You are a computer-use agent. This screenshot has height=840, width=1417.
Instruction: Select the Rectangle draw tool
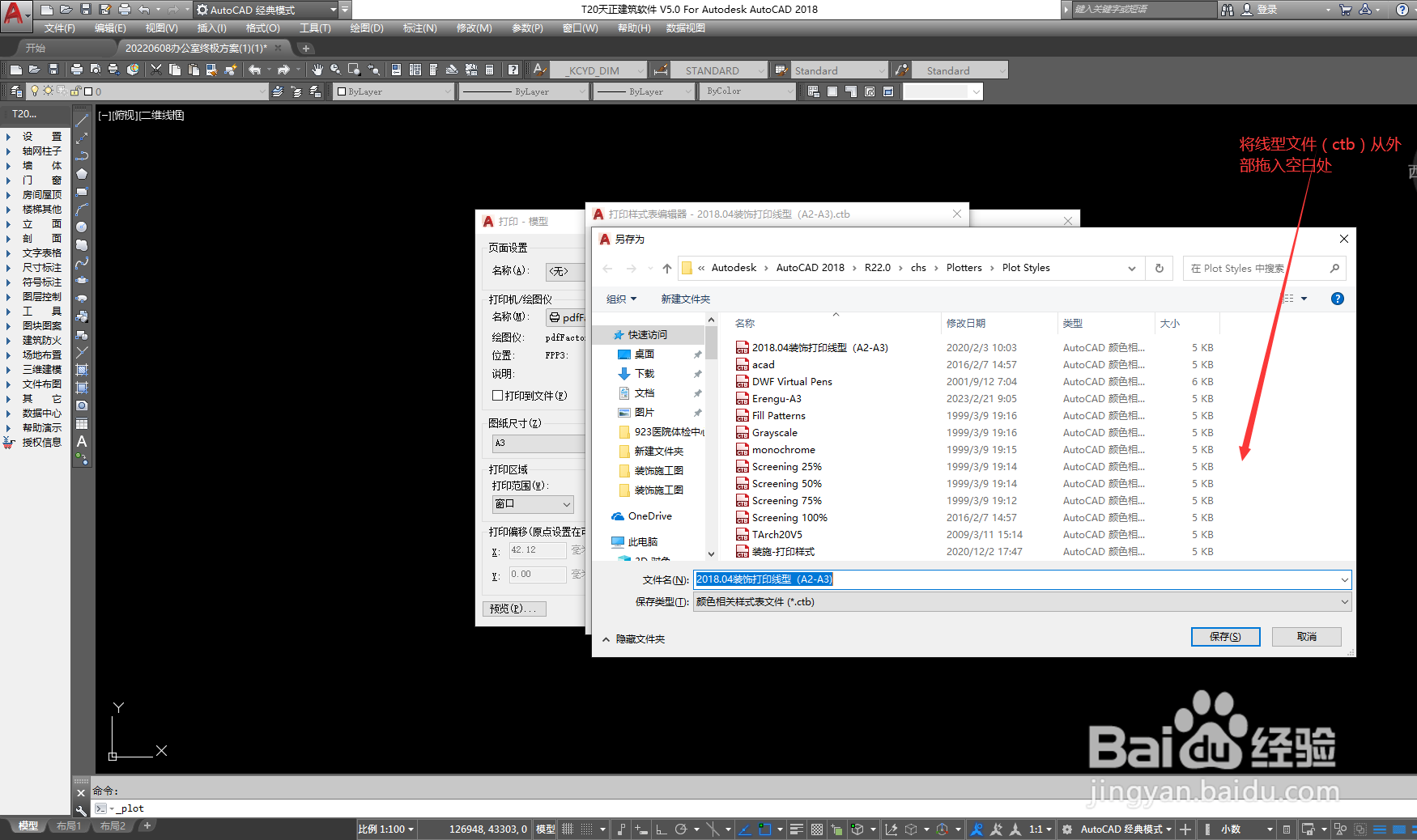[x=82, y=192]
